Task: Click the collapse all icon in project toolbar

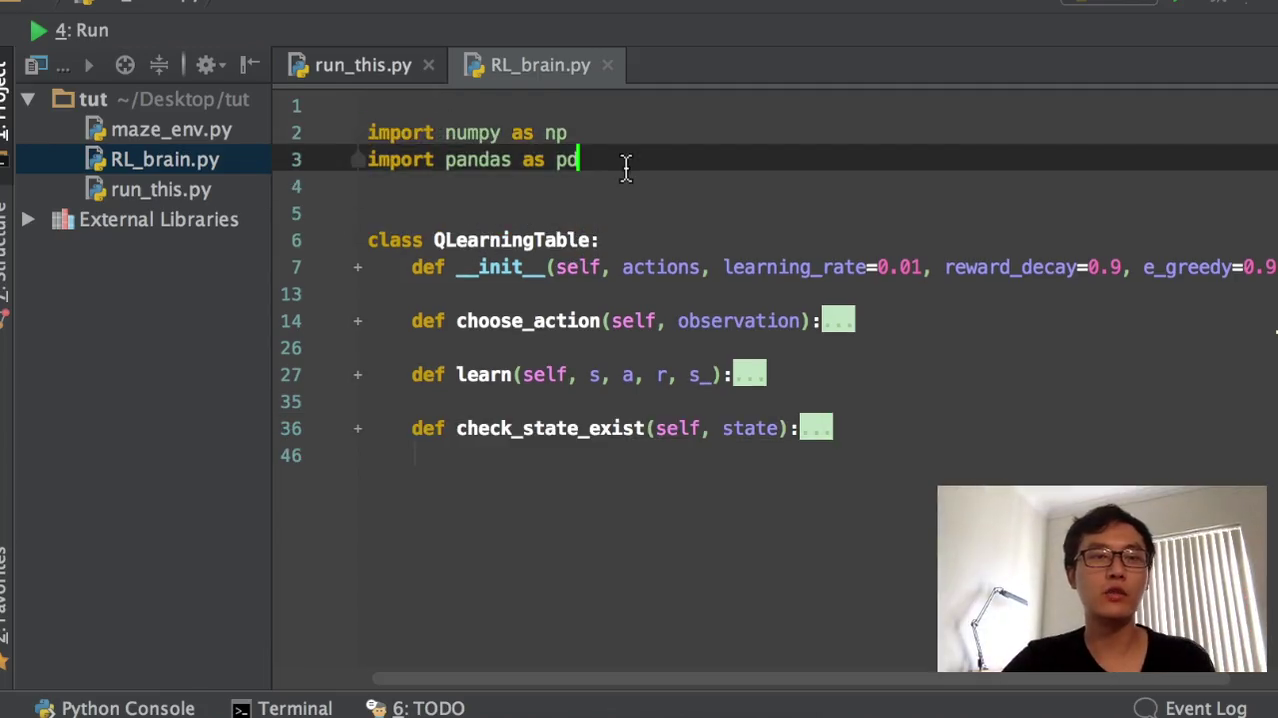Action: [159, 66]
